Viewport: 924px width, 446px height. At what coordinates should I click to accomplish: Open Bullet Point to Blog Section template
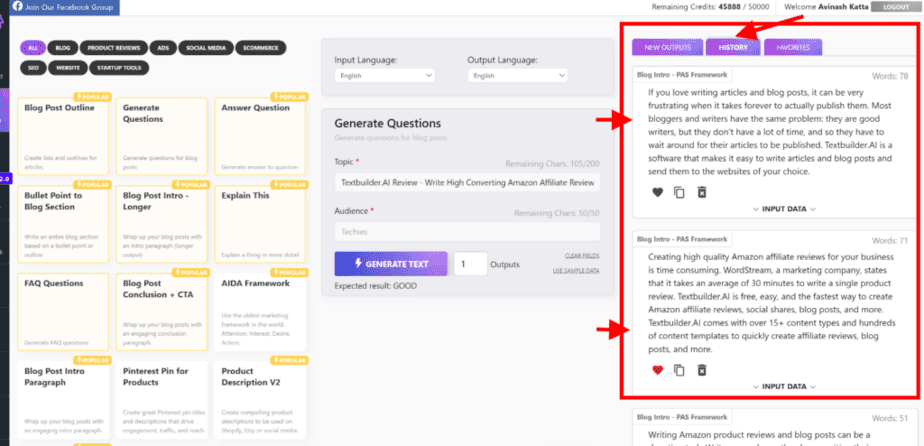coord(63,224)
